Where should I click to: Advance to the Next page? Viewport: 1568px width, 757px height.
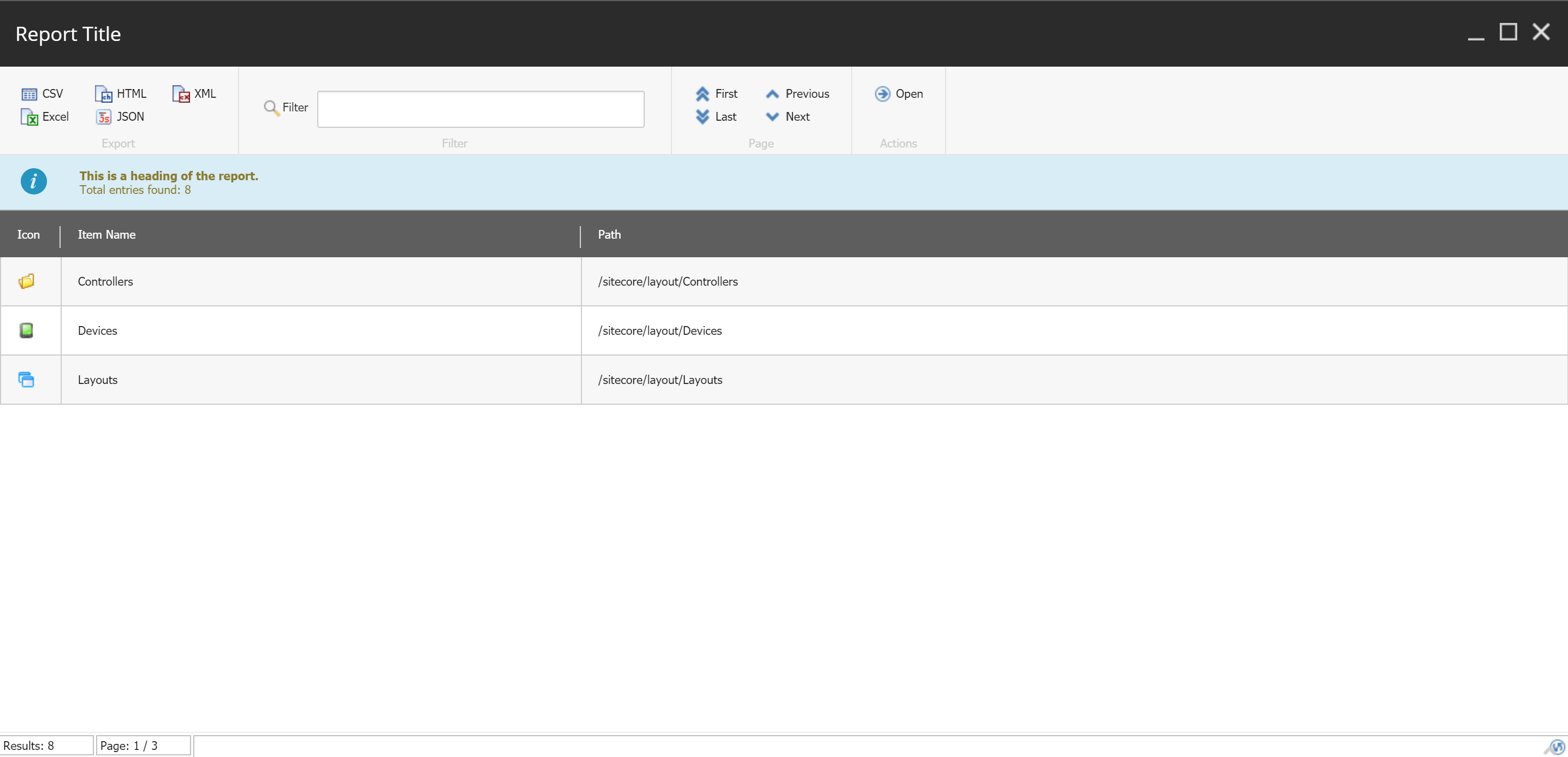[788, 117]
